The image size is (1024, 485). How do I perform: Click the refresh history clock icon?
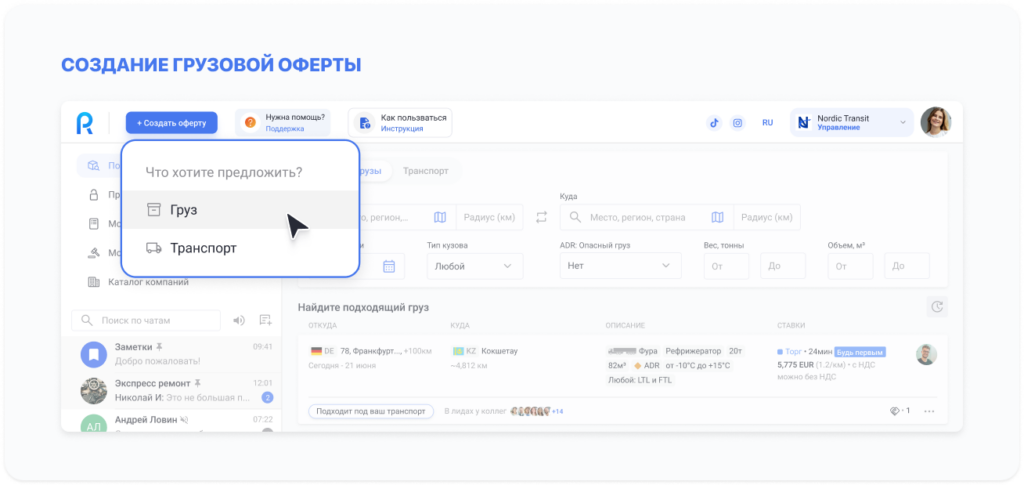tap(937, 307)
